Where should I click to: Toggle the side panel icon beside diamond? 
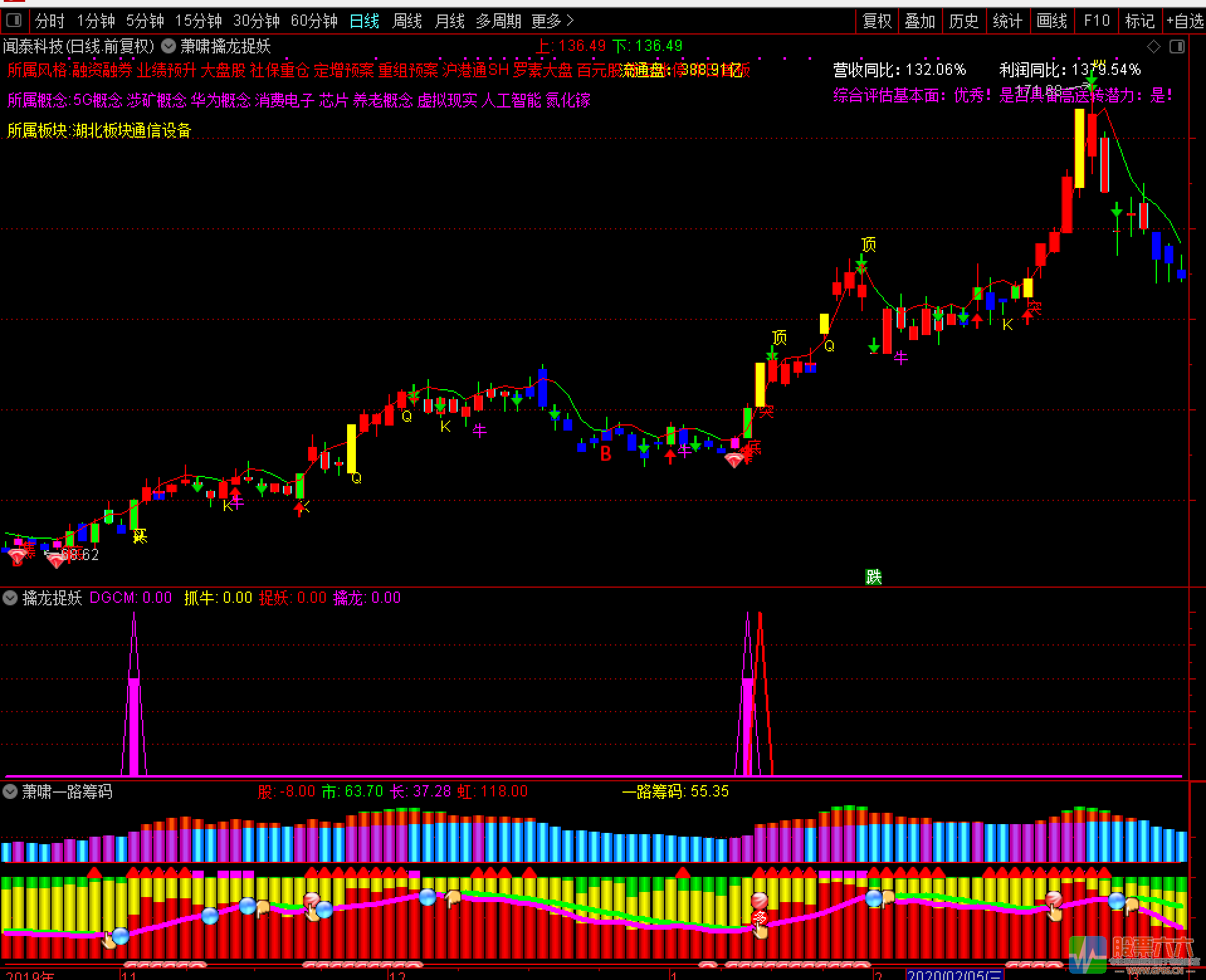click(x=1176, y=47)
